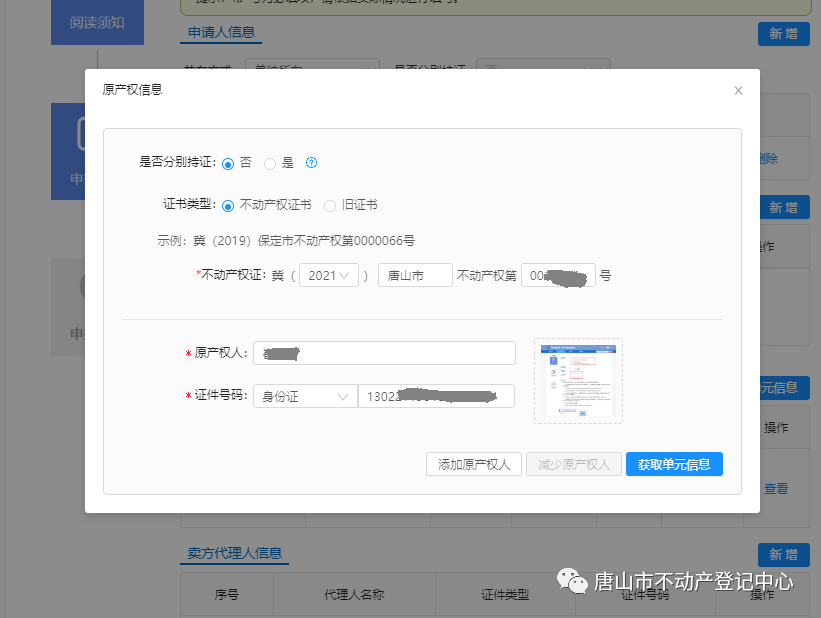Image resolution: width=821 pixels, height=618 pixels.
Task: Click 新增 next to 卖方代理人信息
Action: point(783,554)
